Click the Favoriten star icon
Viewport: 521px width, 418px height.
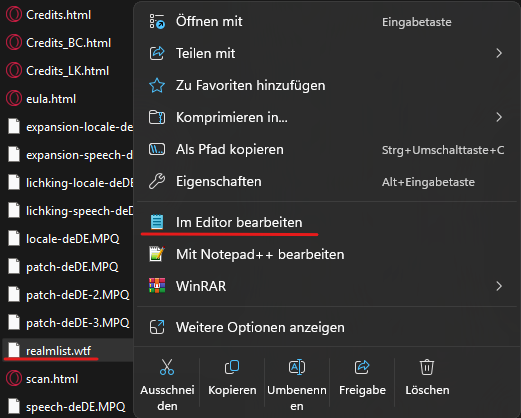(157, 85)
